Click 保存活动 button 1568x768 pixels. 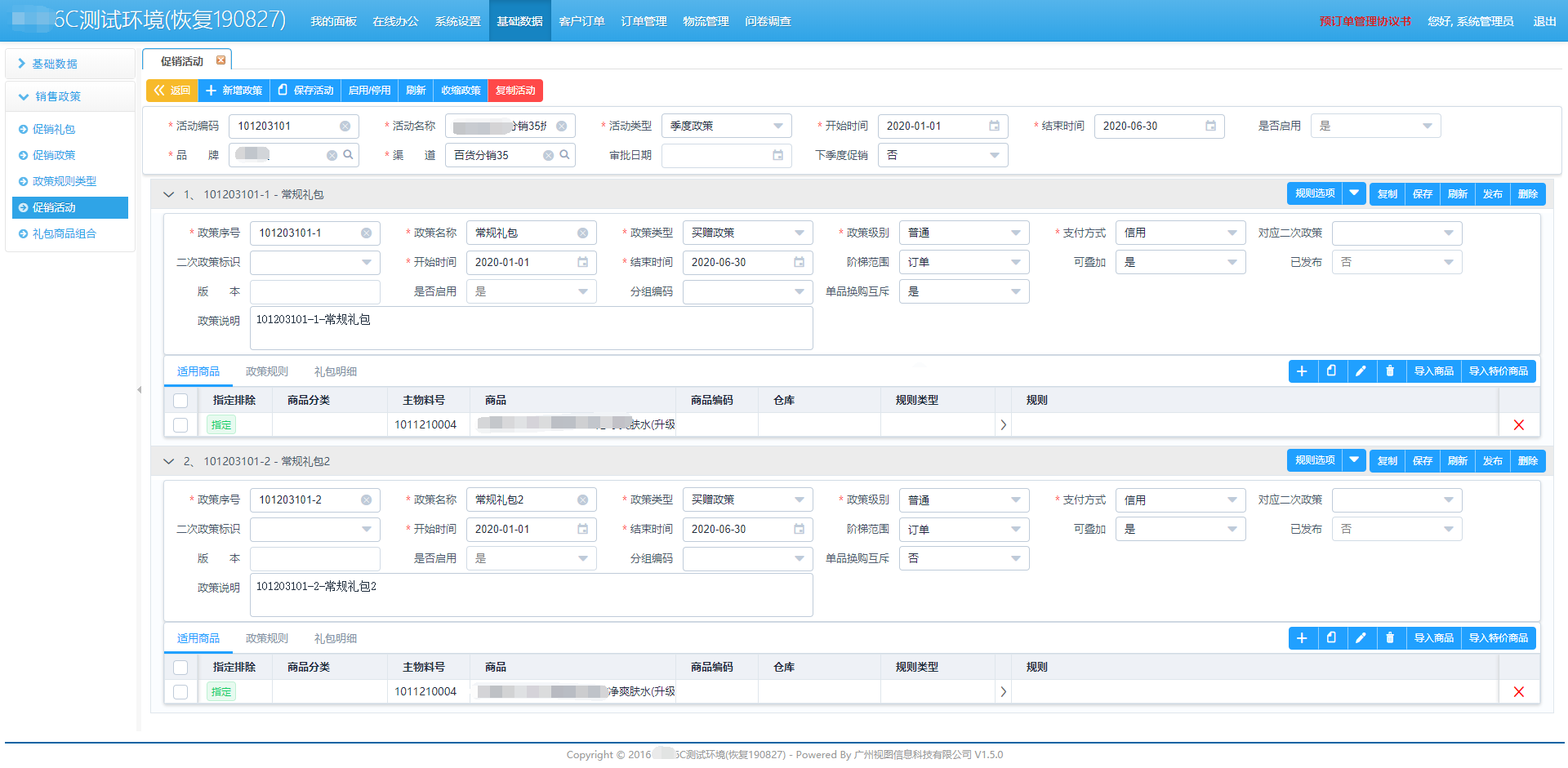tap(305, 91)
